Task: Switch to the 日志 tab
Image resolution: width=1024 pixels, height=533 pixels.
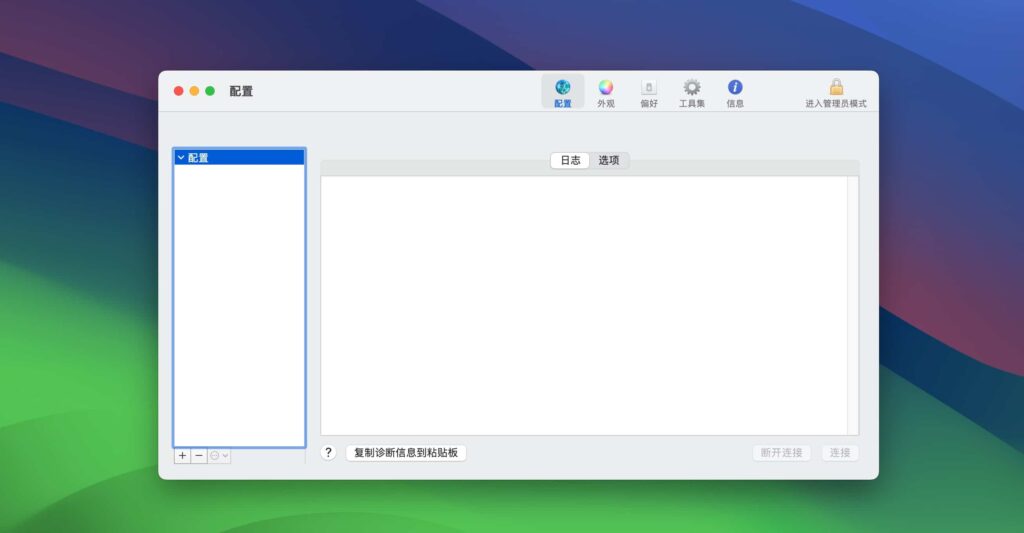Action: tap(570, 160)
